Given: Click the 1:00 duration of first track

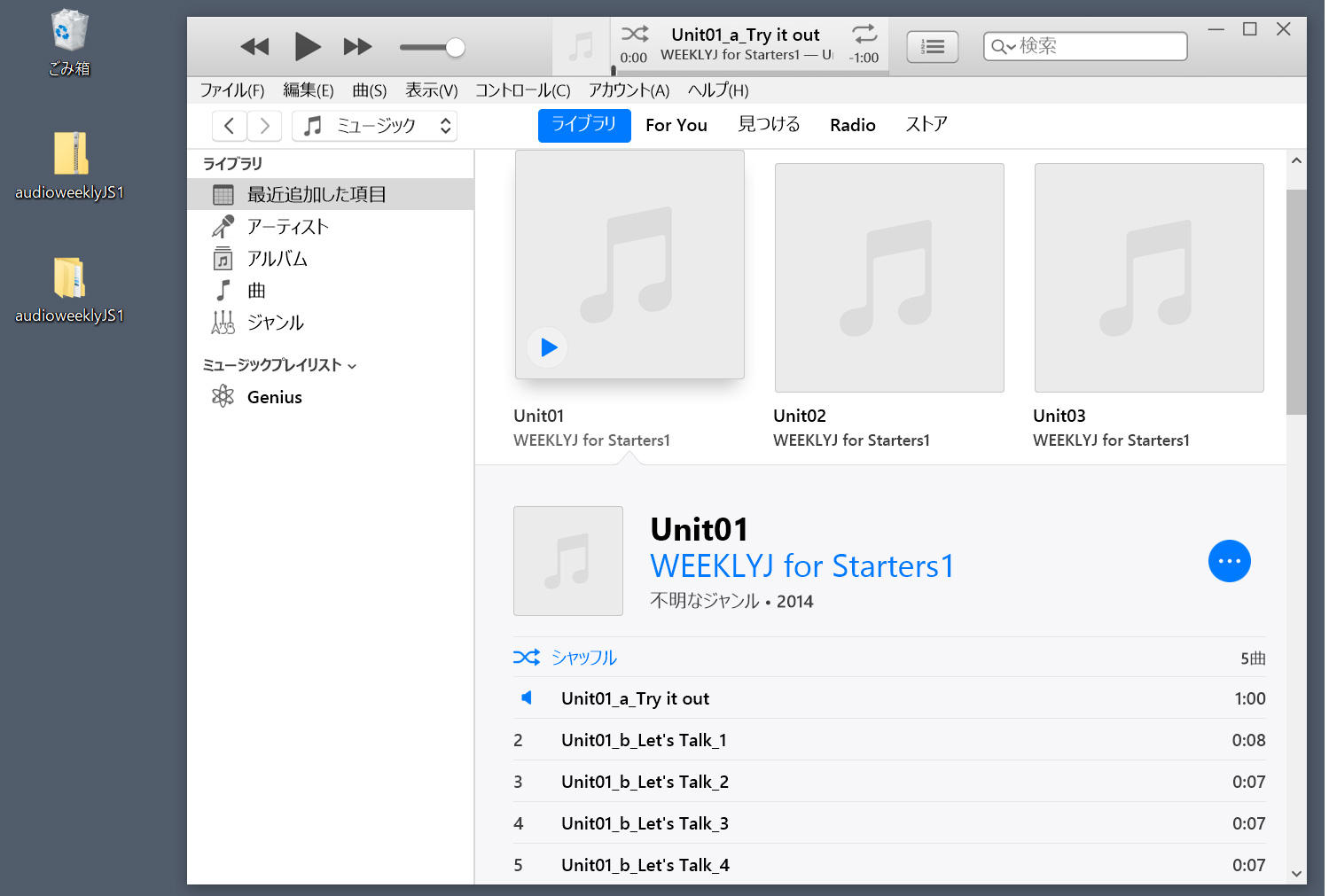Looking at the screenshot, I should click(1250, 698).
